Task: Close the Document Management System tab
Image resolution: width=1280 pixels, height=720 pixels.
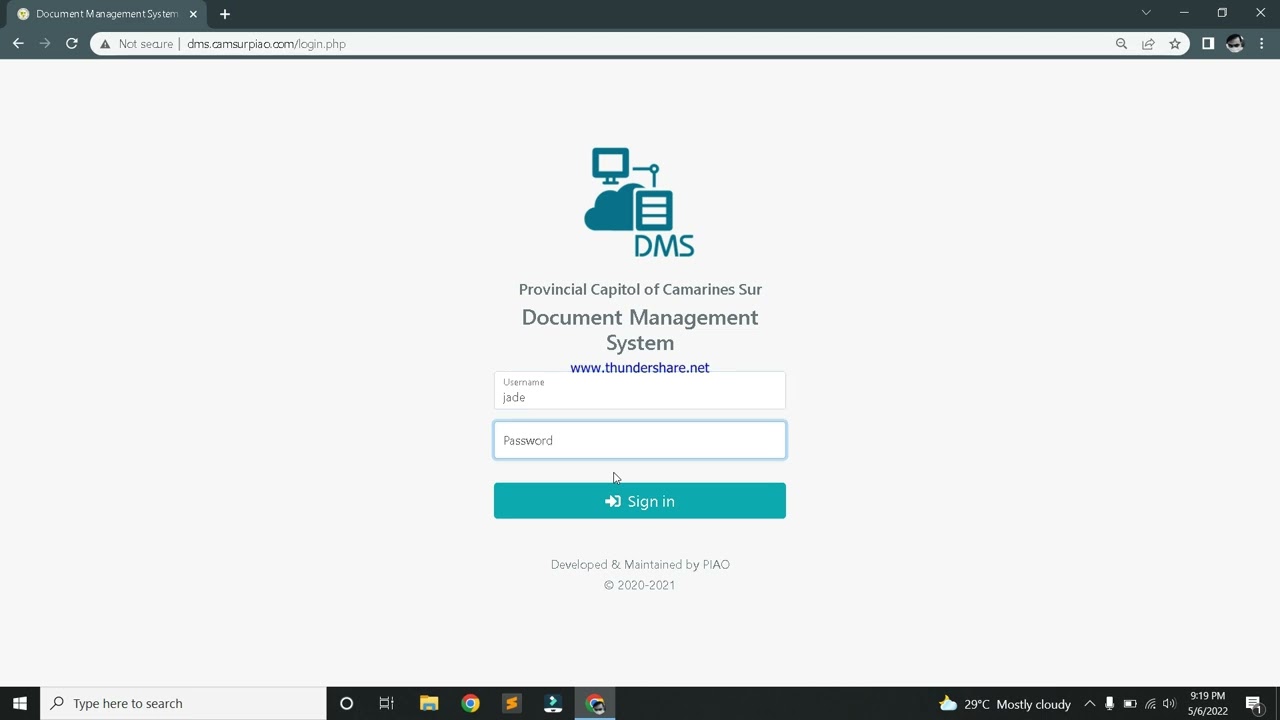Action: (x=193, y=14)
